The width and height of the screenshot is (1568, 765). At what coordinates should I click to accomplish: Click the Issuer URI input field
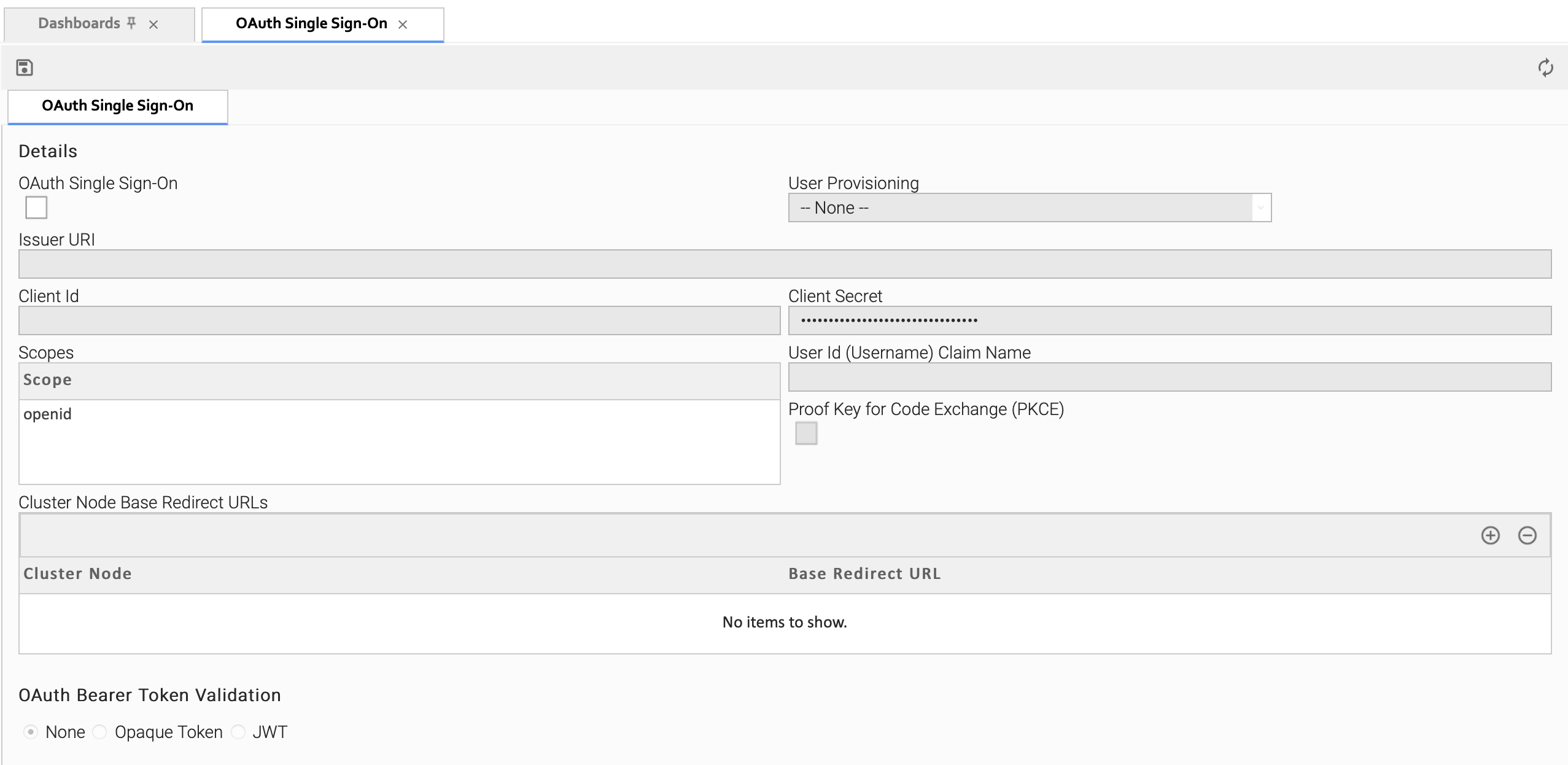pyautogui.click(x=785, y=264)
